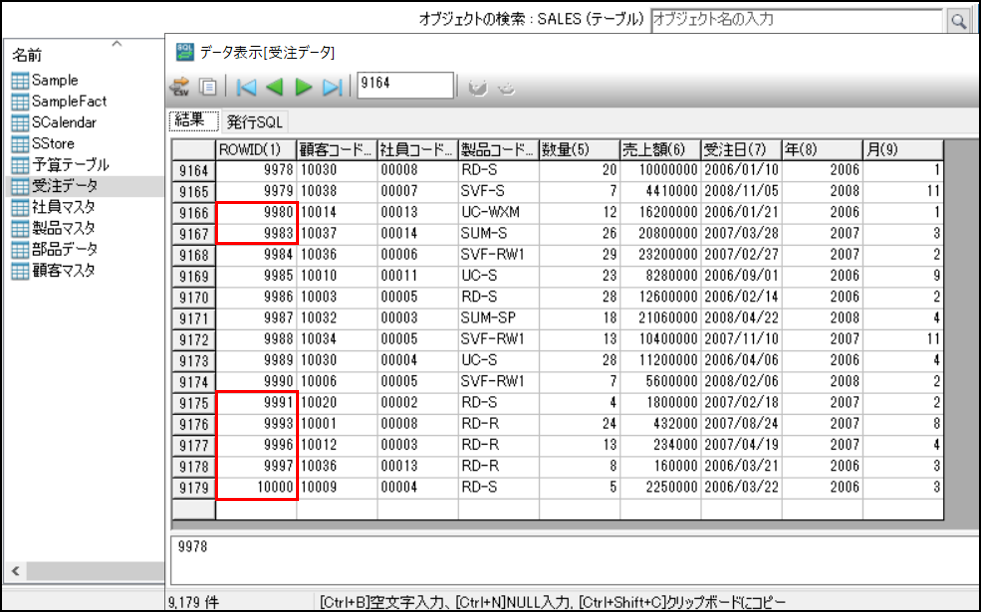Viewport: 981px width, 612px height.
Task: Click the row number field showing 9164
Action: click(x=404, y=85)
